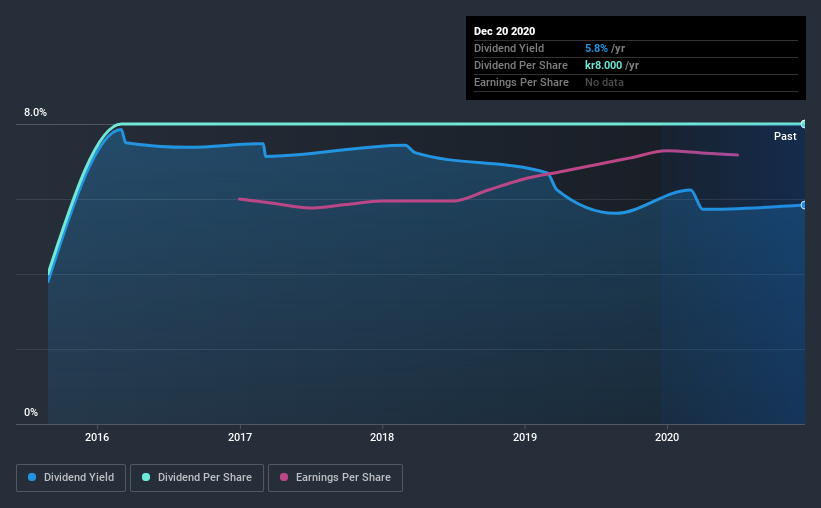Click the 2017 x-axis label
Viewport: 821px width, 508px height.
tap(240, 437)
